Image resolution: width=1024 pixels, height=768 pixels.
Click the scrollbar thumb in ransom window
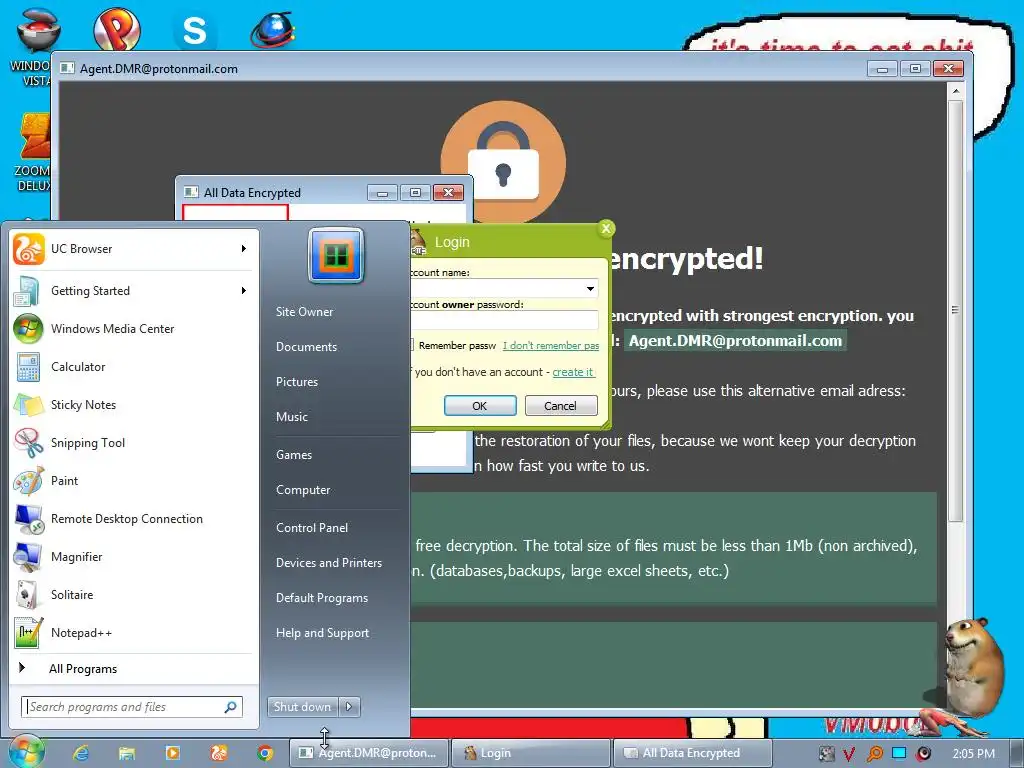pyautogui.click(x=955, y=310)
